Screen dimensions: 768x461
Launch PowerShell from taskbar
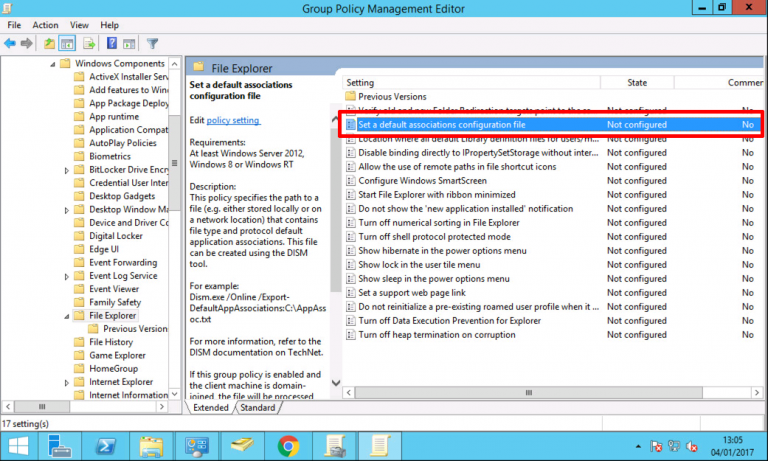click(105, 446)
